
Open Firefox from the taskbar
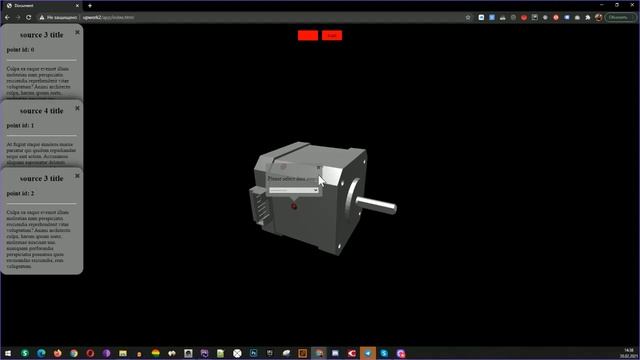pos(58,353)
